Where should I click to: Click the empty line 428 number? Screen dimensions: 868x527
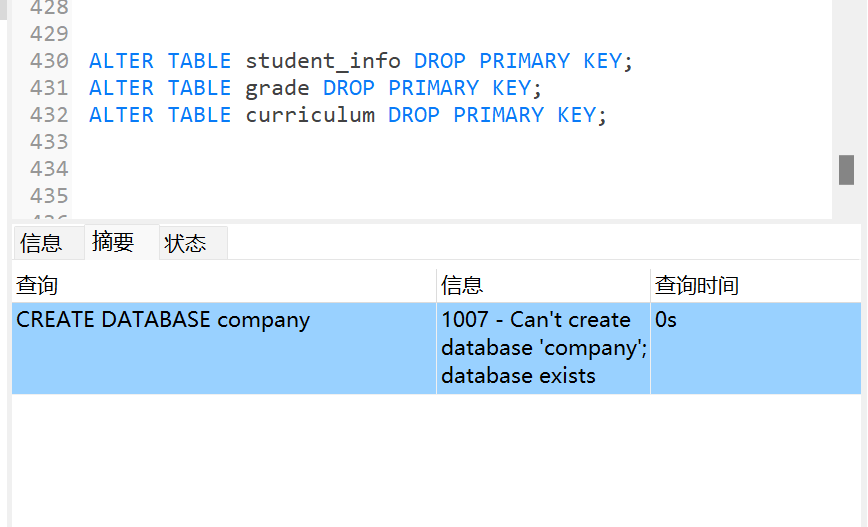pos(49,8)
